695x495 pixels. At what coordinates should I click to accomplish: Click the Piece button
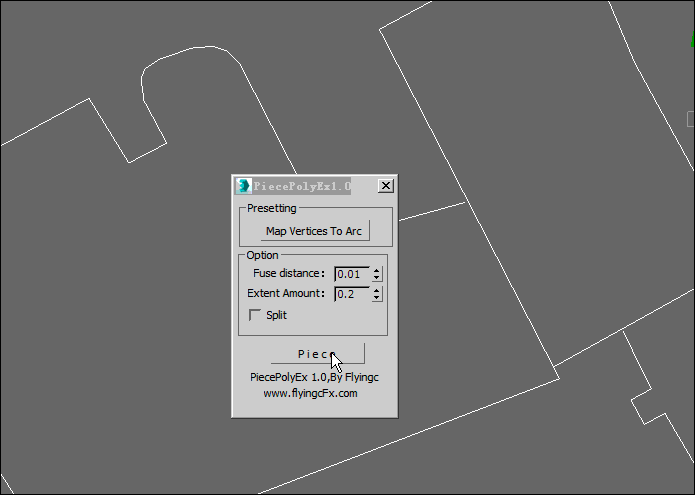pos(317,354)
